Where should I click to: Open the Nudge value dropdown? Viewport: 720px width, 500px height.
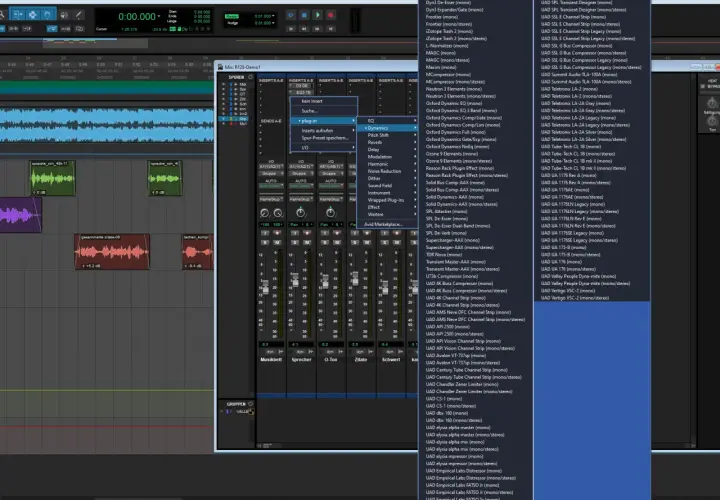coord(273,22)
